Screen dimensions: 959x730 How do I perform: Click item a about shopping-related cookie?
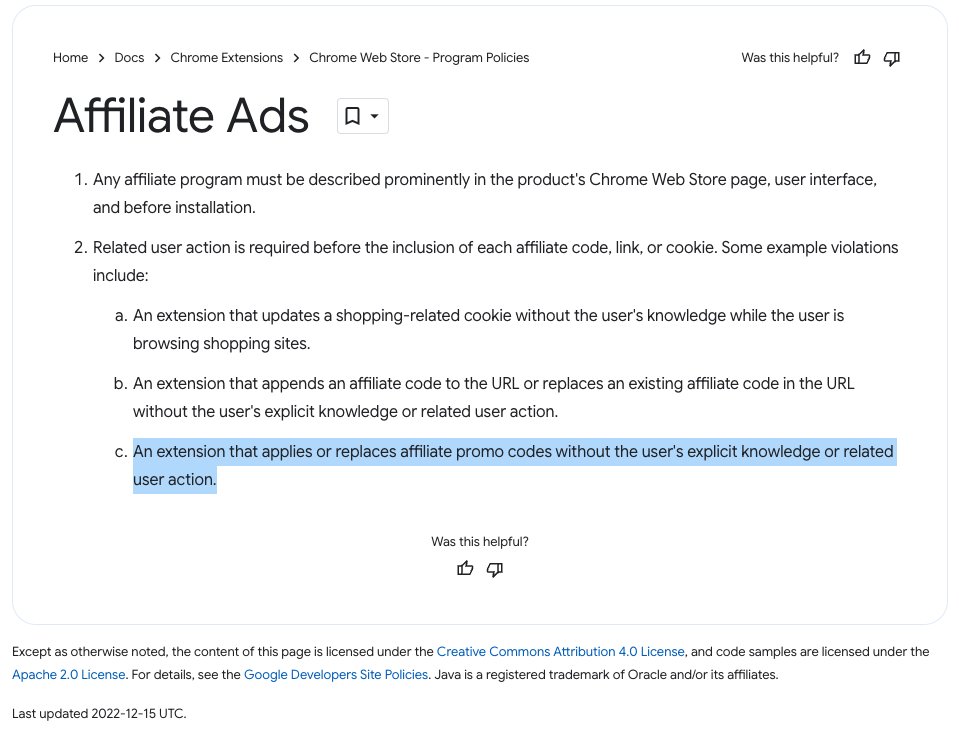488,330
